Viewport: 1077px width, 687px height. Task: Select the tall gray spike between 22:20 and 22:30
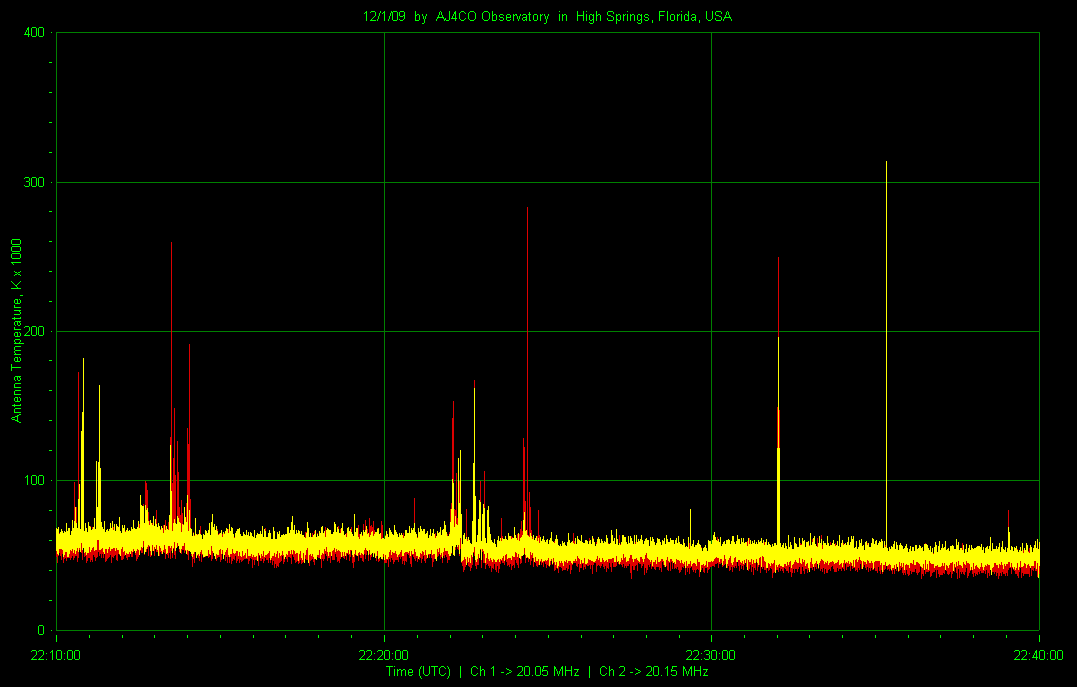[527, 300]
